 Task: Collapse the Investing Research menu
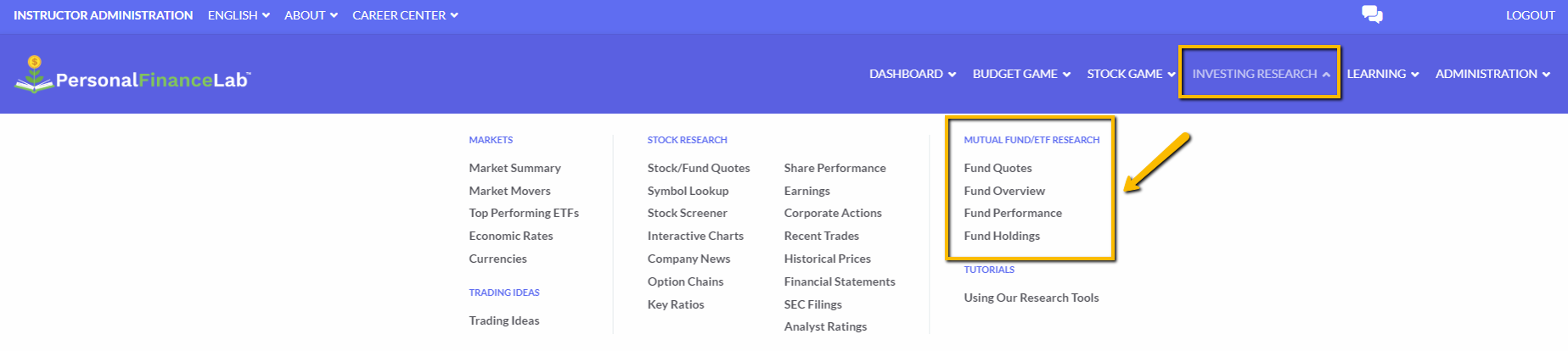pos(1261,74)
